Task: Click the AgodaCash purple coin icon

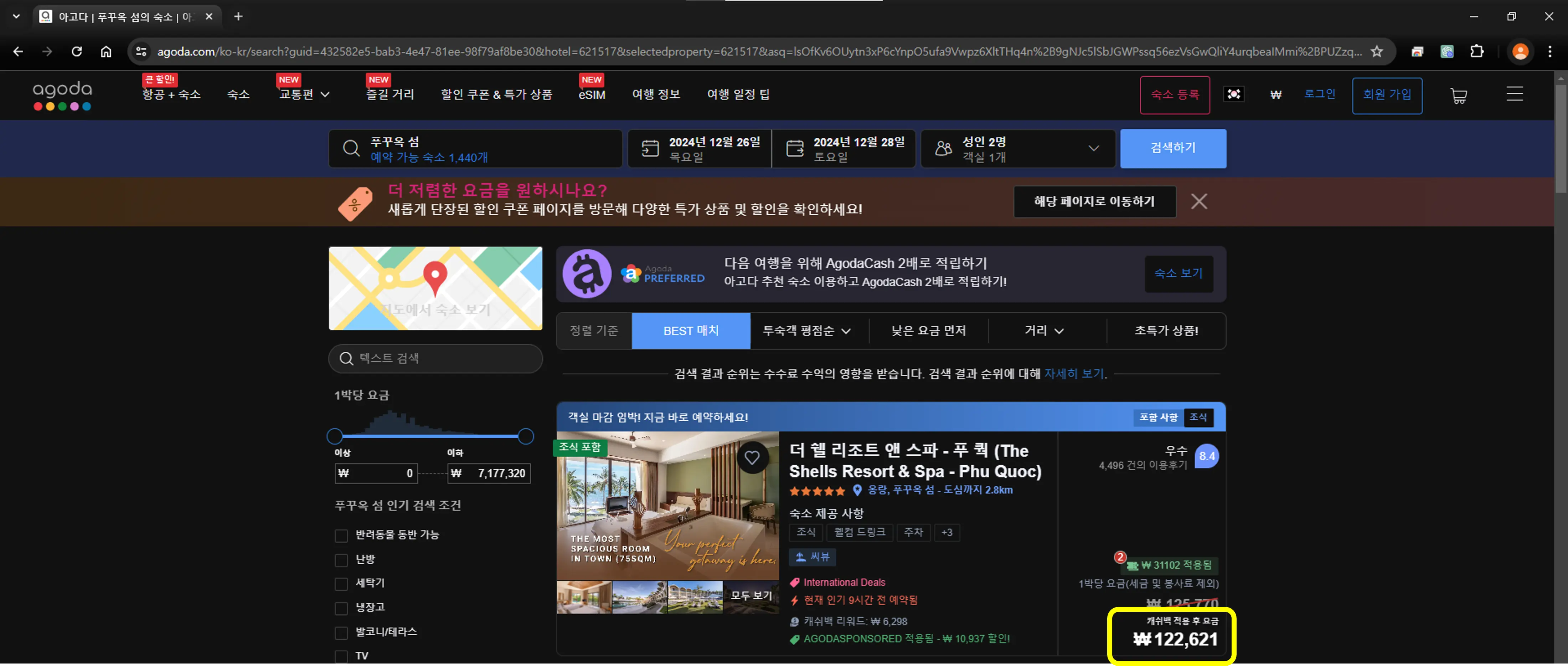Action: pyautogui.click(x=587, y=273)
